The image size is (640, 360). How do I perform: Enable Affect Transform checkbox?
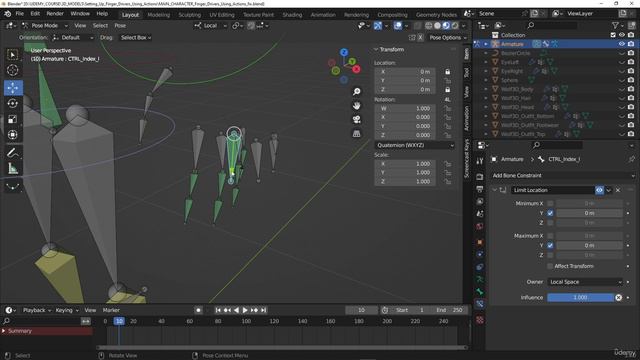click(550, 266)
